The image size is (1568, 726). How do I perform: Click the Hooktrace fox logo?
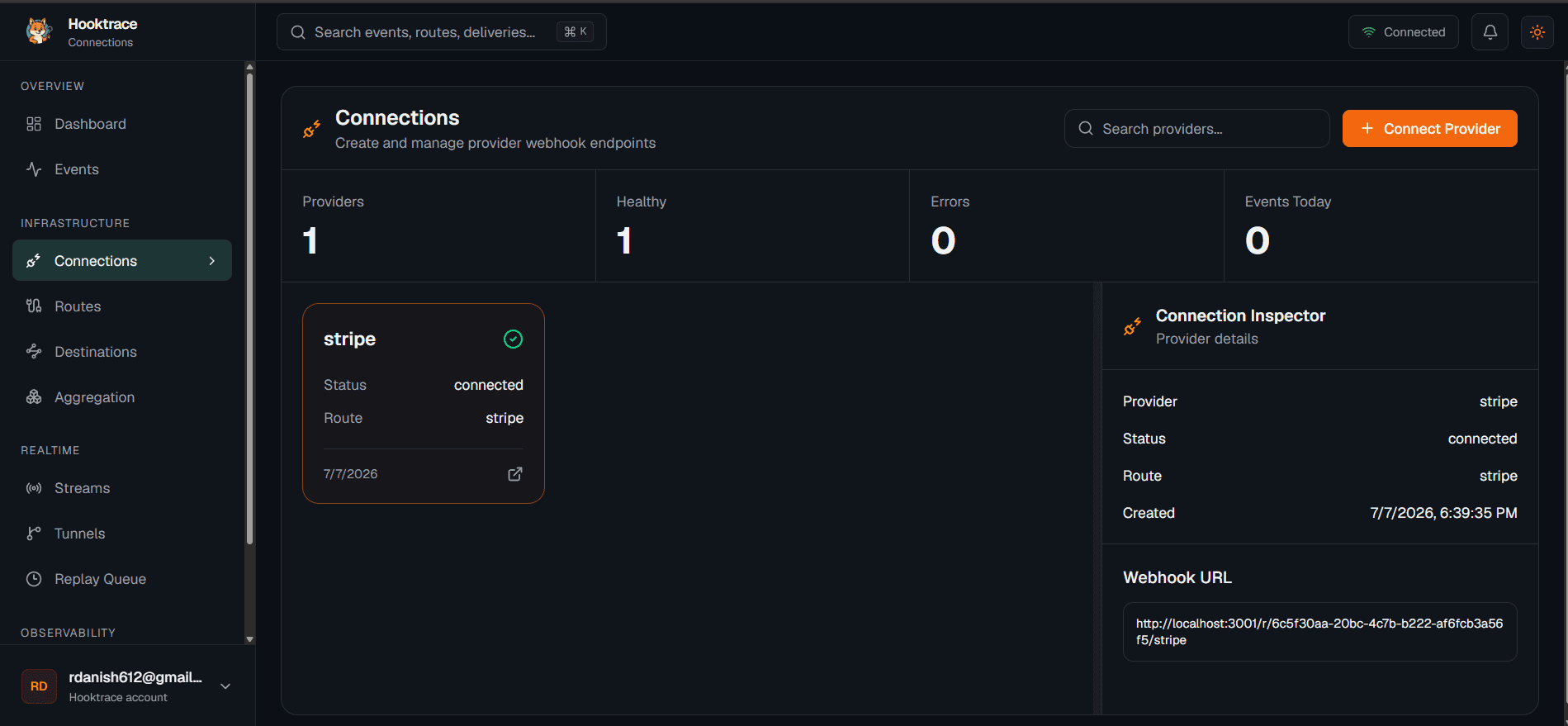click(x=39, y=31)
